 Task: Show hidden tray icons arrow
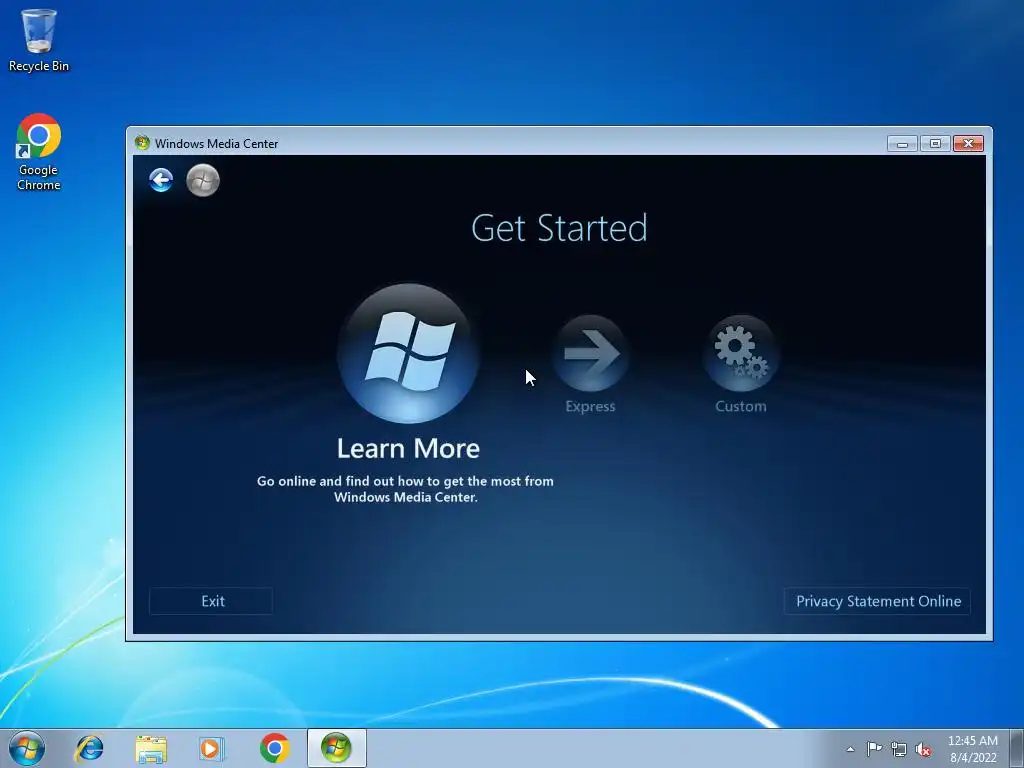tap(850, 749)
